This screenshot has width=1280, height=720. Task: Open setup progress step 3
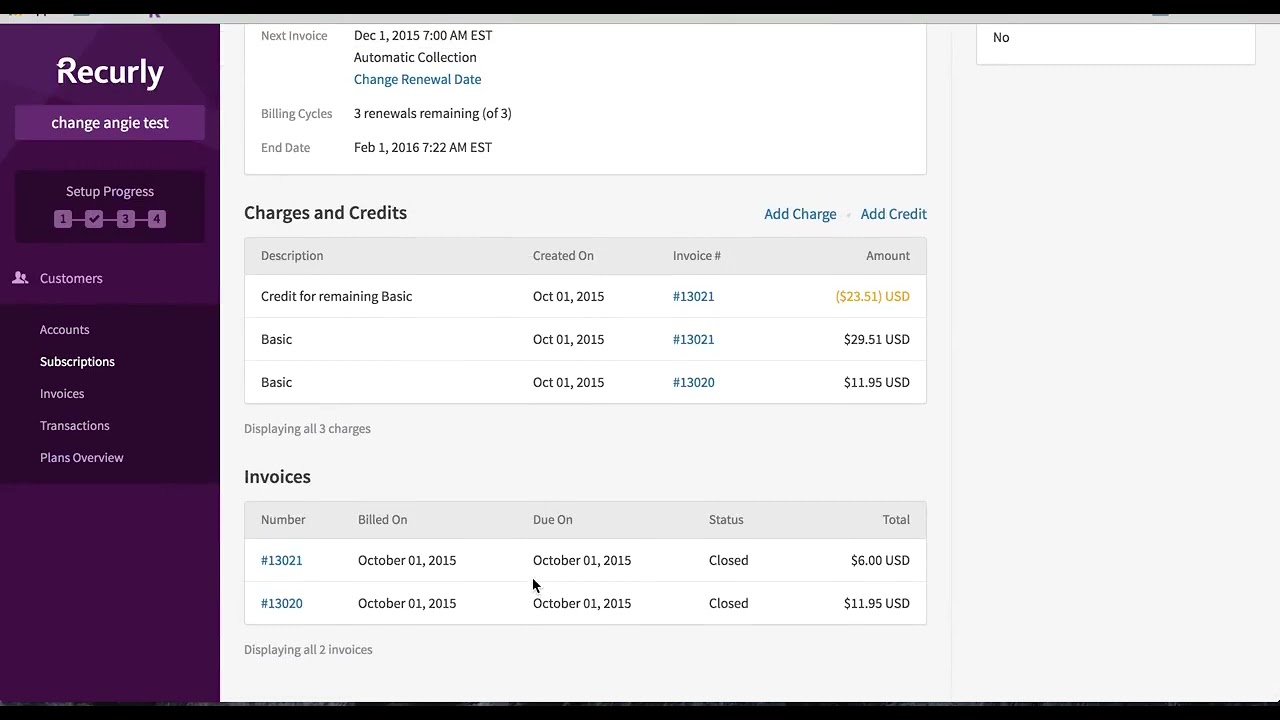tap(125, 219)
